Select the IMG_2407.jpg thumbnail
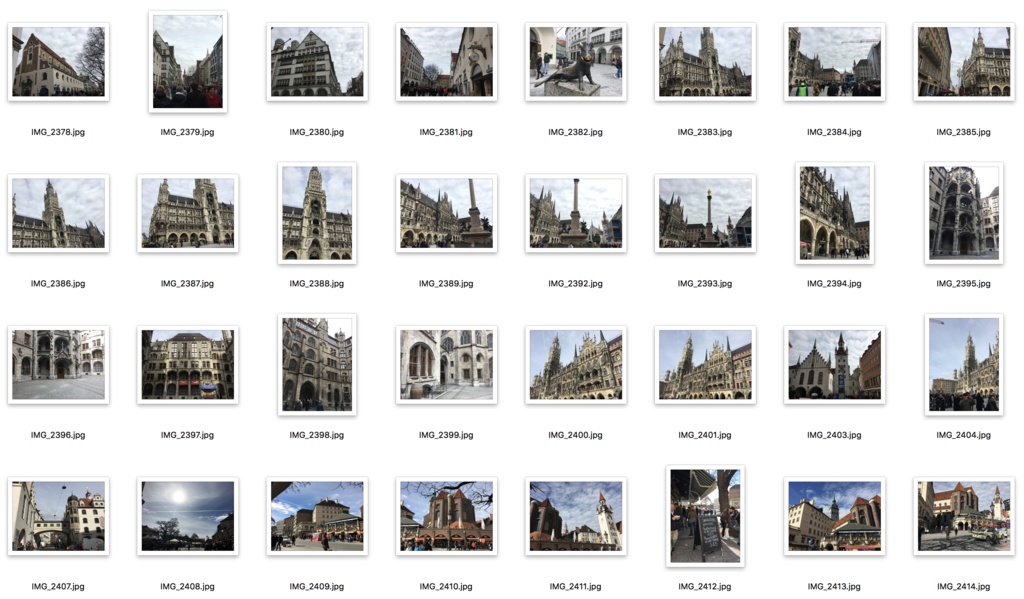Image resolution: width=1024 pixels, height=599 pixels. point(58,517)
